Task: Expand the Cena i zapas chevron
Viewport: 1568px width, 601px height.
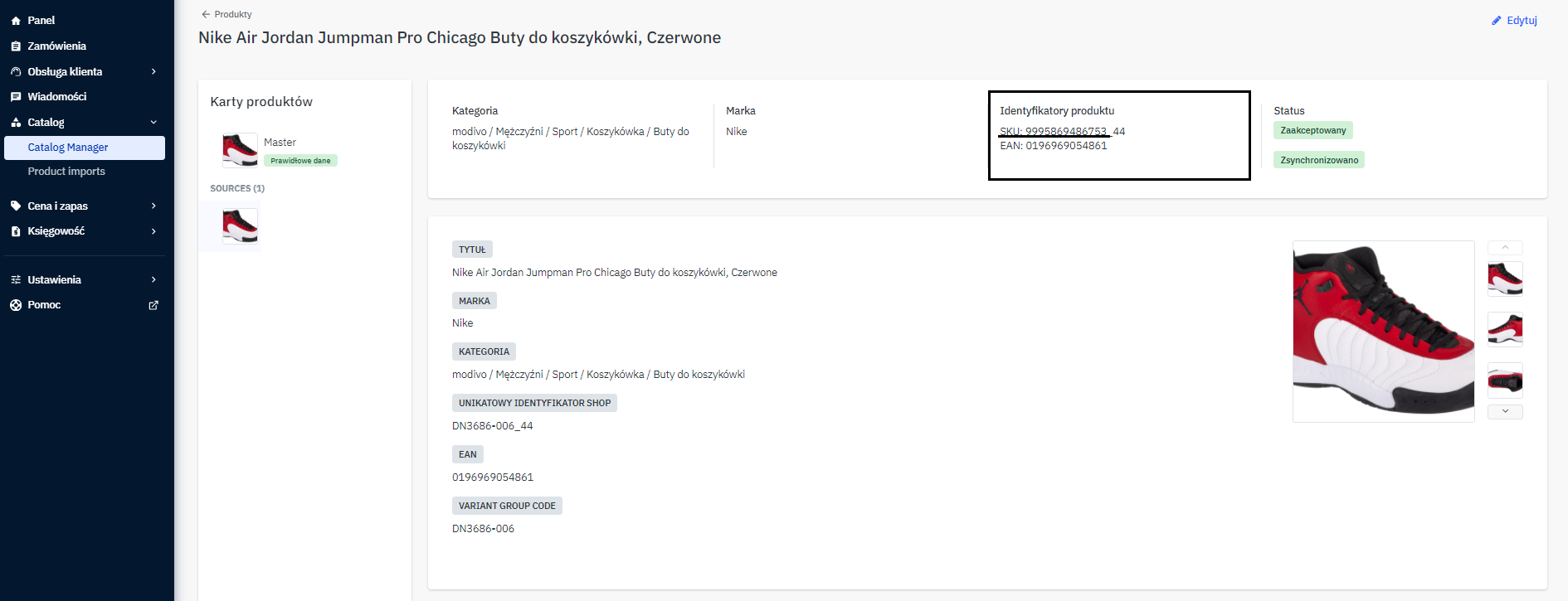Action: (x=153, y=206)
